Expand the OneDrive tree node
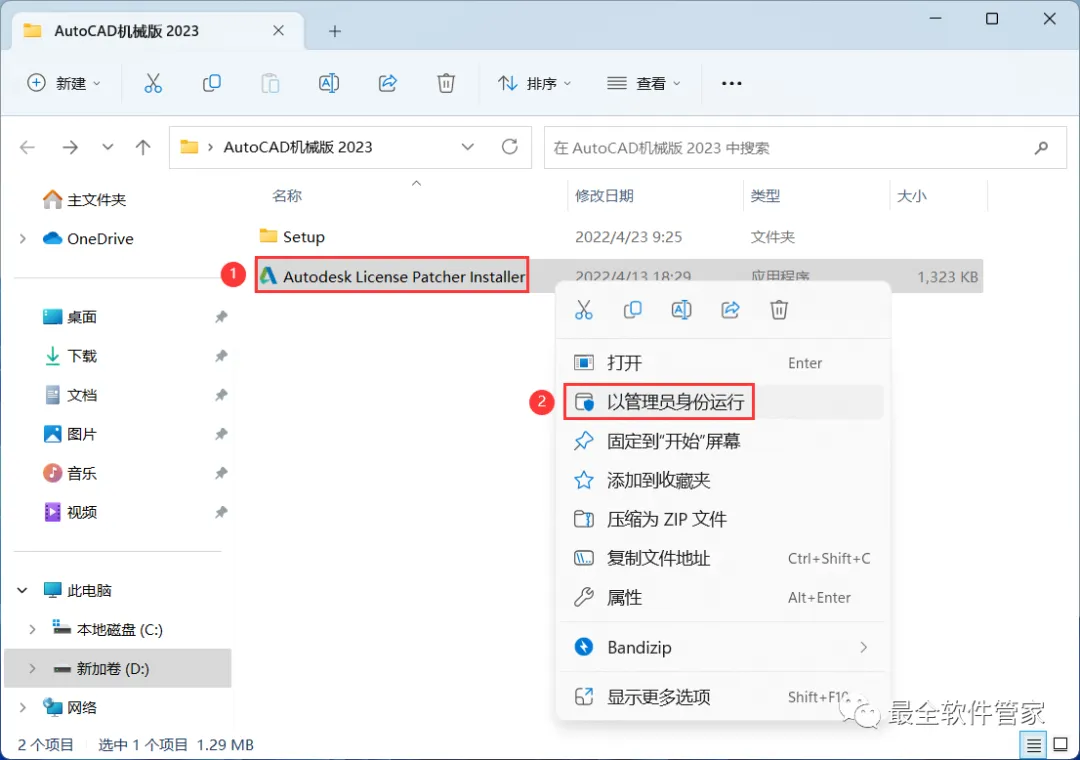 [x=23, y=238]
